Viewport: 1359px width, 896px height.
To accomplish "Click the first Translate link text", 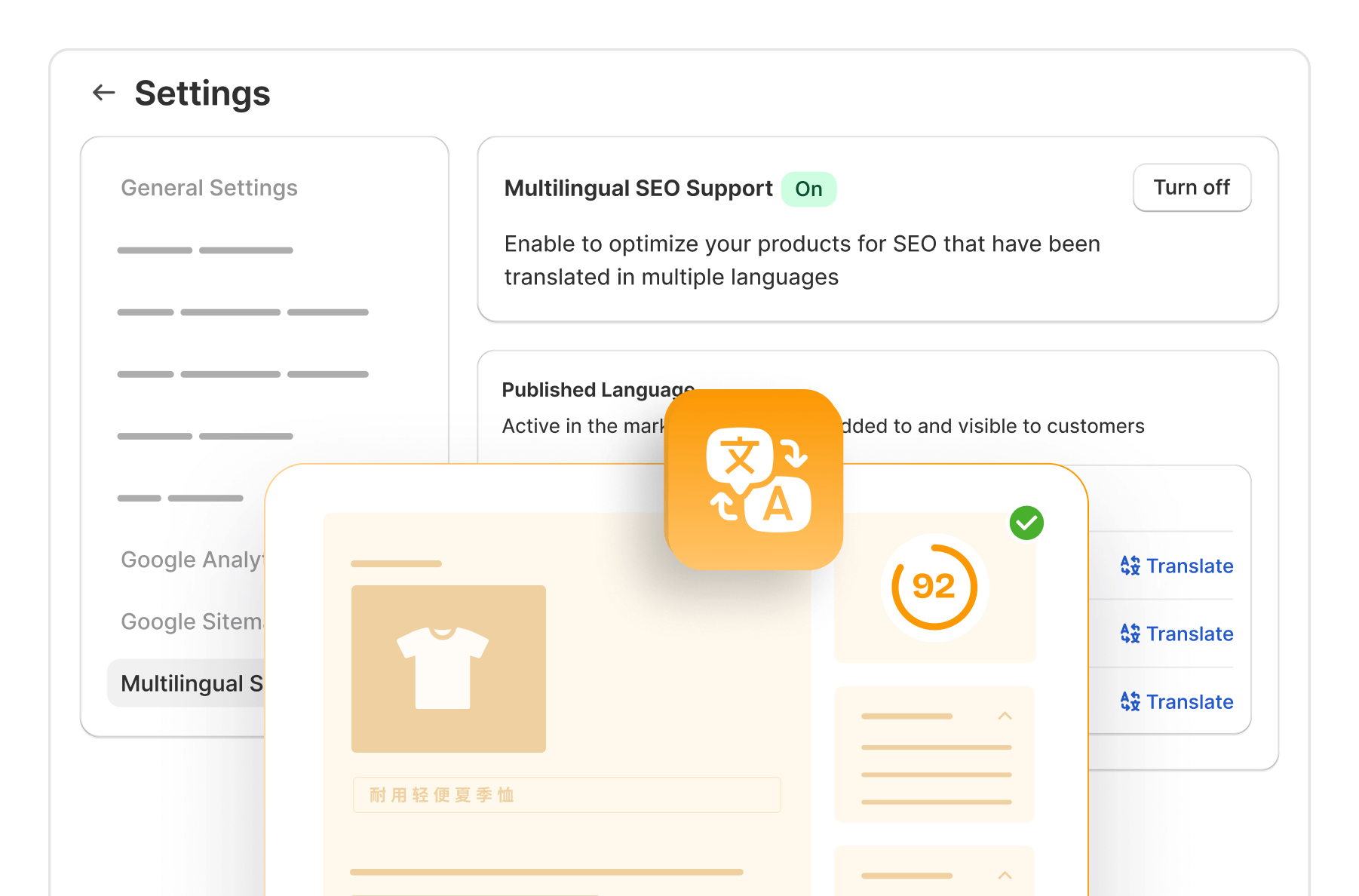I will click(1189, 566).
